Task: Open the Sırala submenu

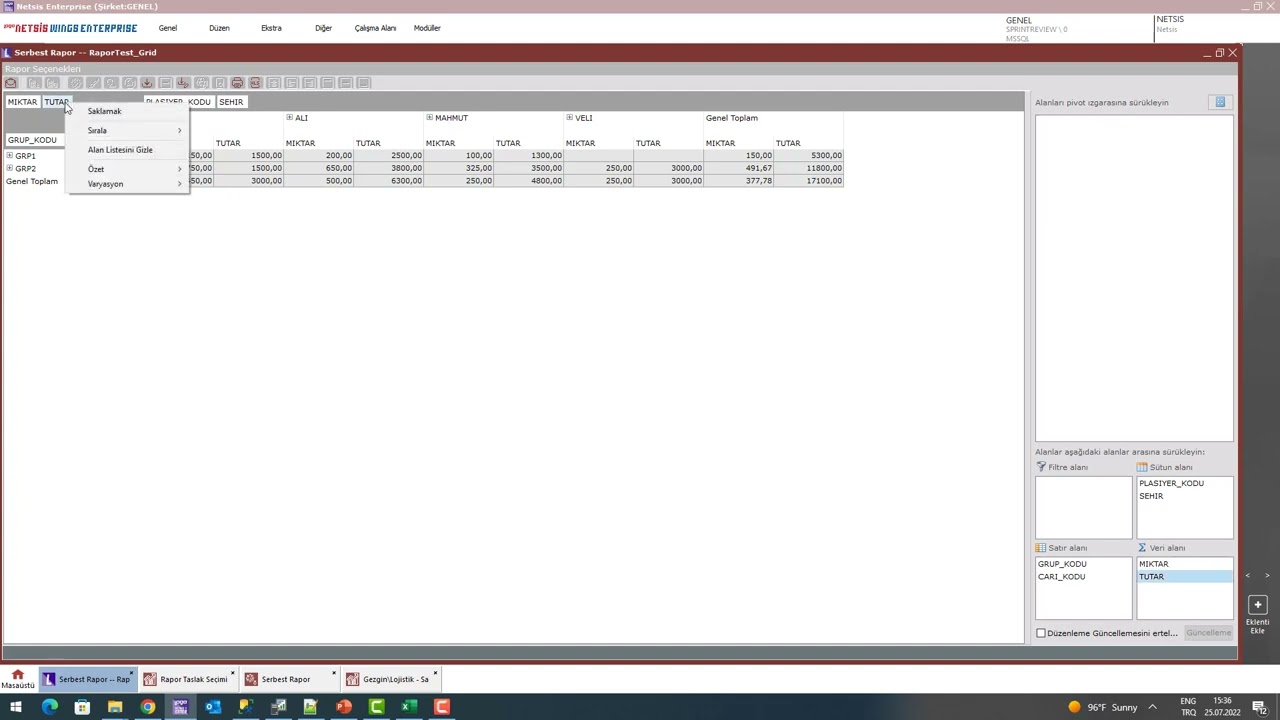Action: click(x=128, y=130)
